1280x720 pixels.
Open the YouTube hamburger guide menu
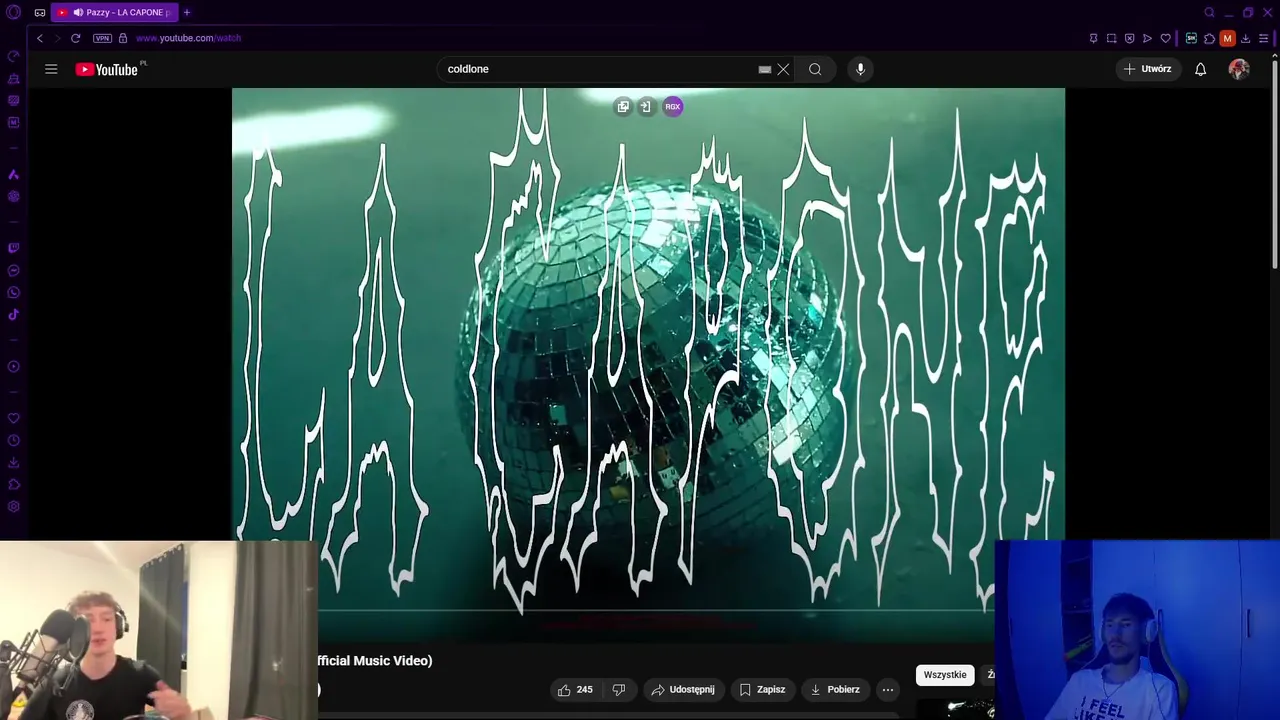click(51, 69)
